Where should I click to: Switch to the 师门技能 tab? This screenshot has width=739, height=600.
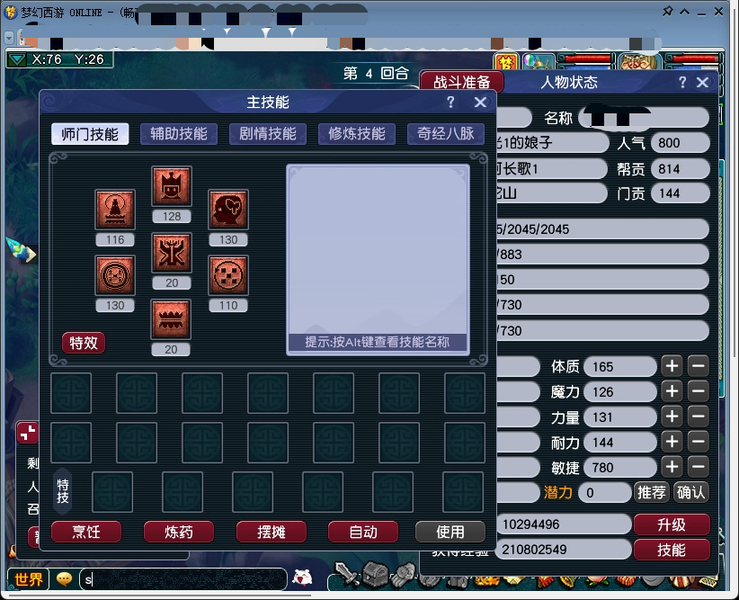pyautogui.click(x=90, y=134)
